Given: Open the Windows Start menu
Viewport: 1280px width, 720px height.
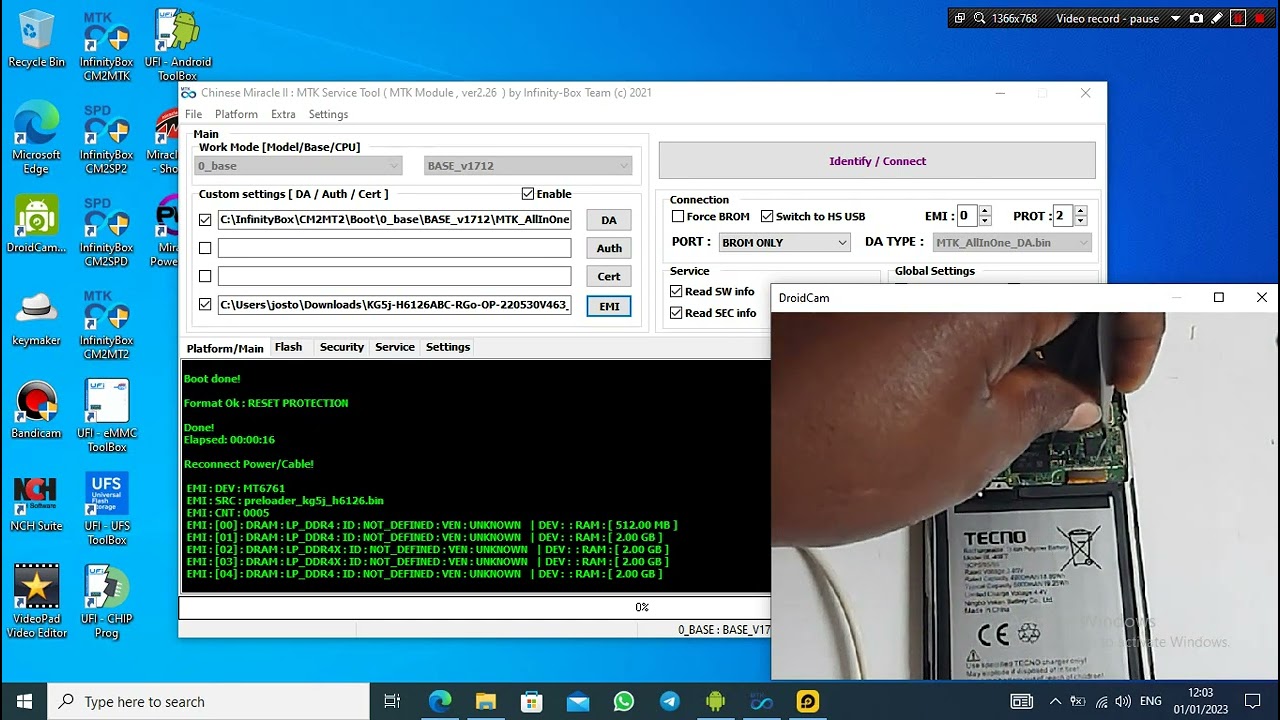Looking at the screenshot, I should coord(24,701).
